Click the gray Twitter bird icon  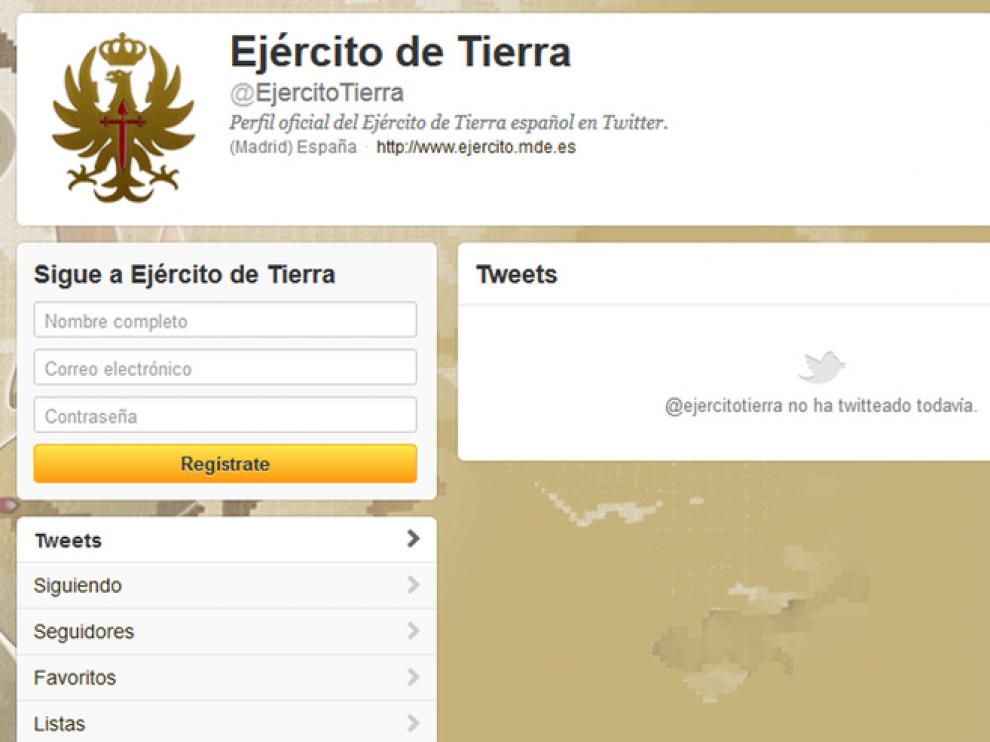click(x=821, y=367)
